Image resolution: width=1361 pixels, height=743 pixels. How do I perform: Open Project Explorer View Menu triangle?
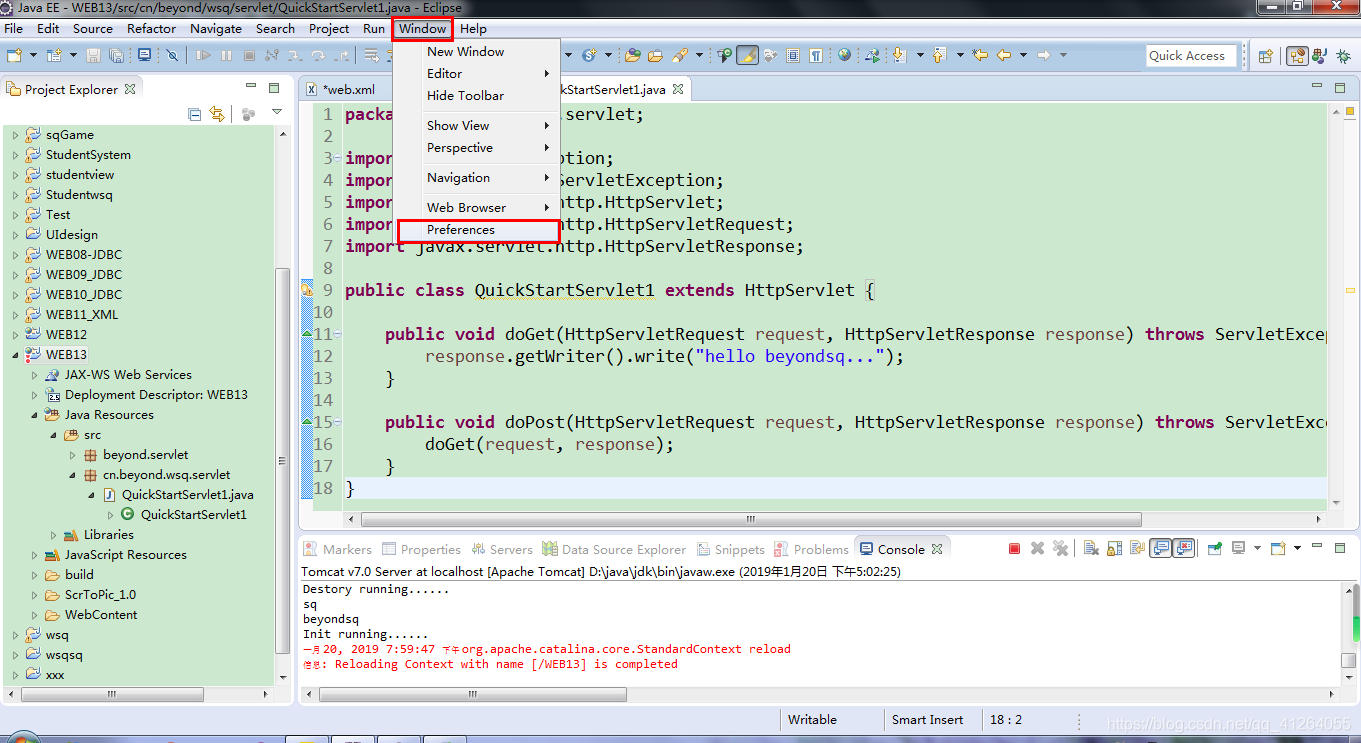coord(277,113)
